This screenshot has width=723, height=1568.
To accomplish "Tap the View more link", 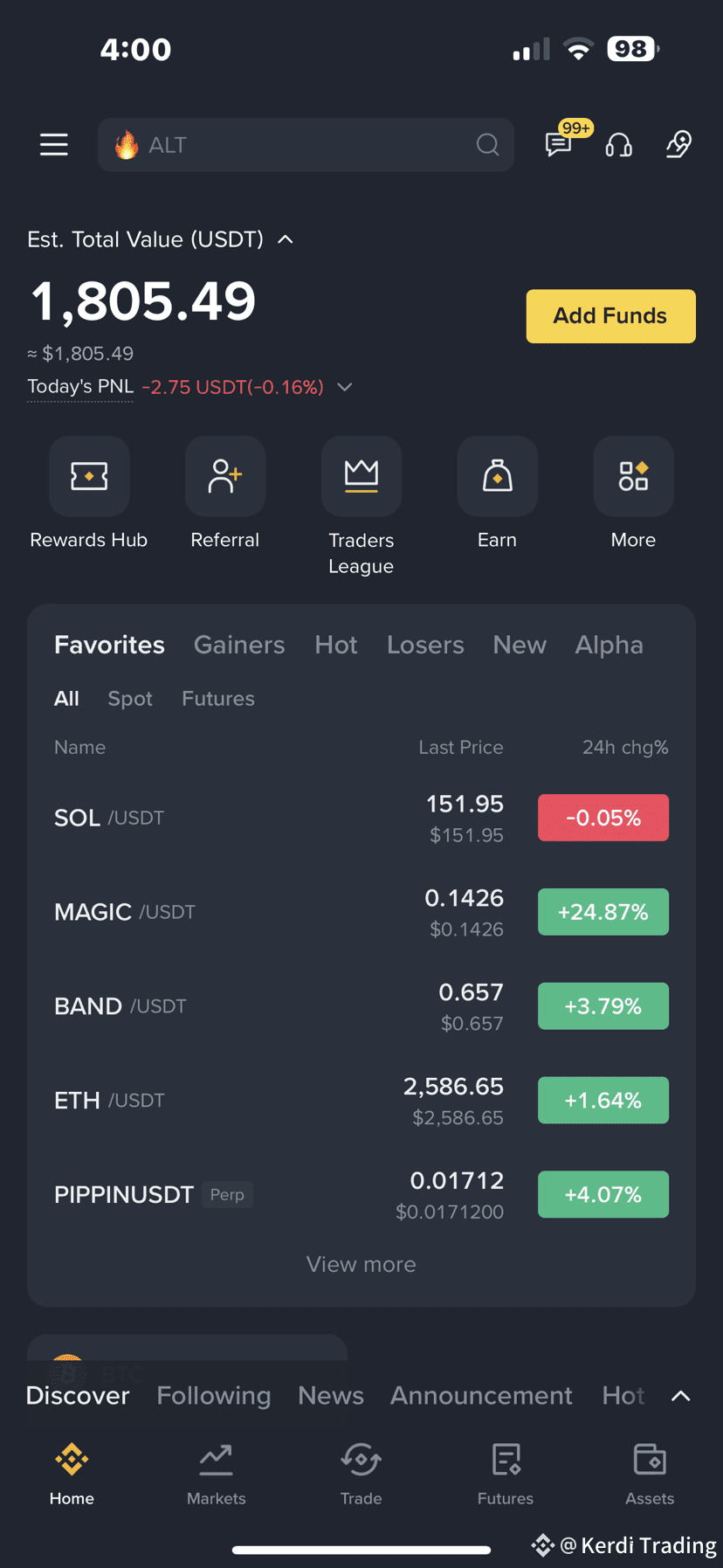I will pyautogui.click(x=361, y=1264).
